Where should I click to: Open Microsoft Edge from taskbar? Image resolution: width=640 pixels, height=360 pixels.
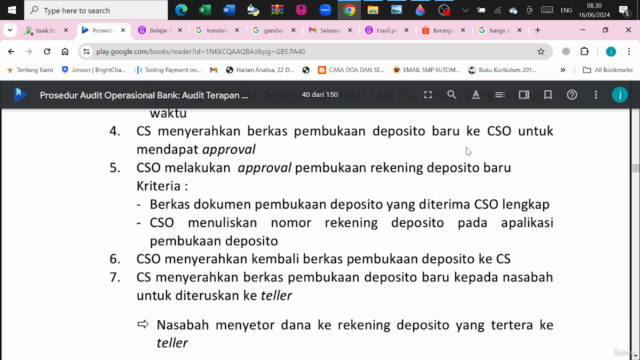coord(181,10)
